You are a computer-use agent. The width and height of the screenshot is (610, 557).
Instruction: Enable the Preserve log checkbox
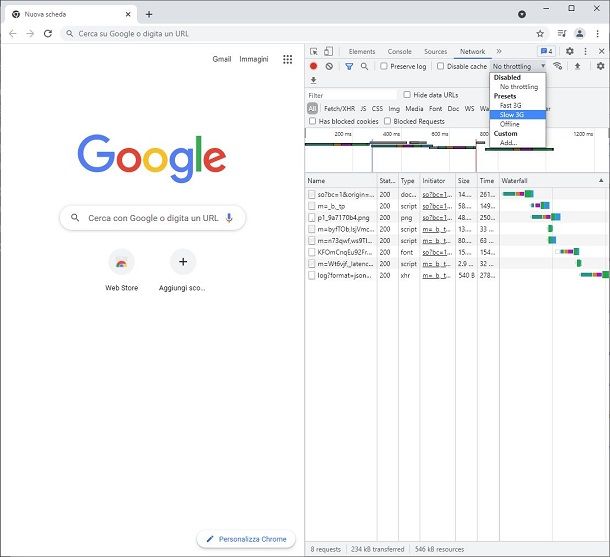[384, 66]
